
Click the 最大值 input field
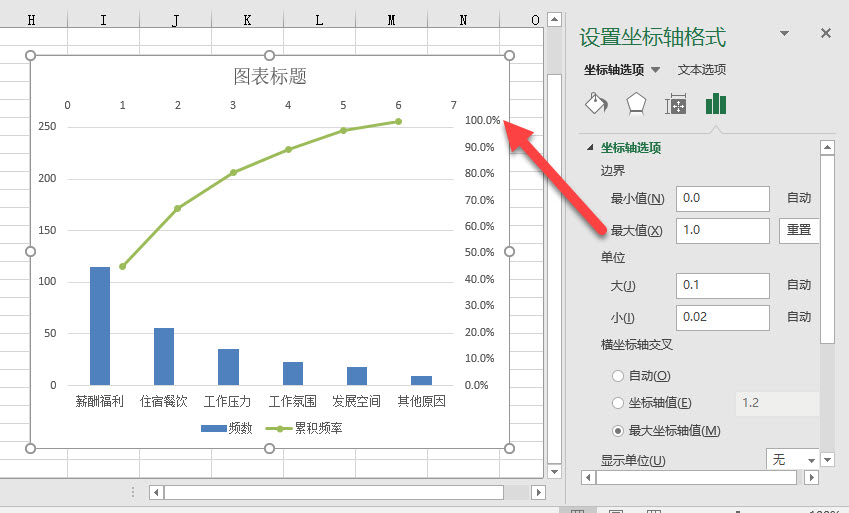[x=722, y=230]
